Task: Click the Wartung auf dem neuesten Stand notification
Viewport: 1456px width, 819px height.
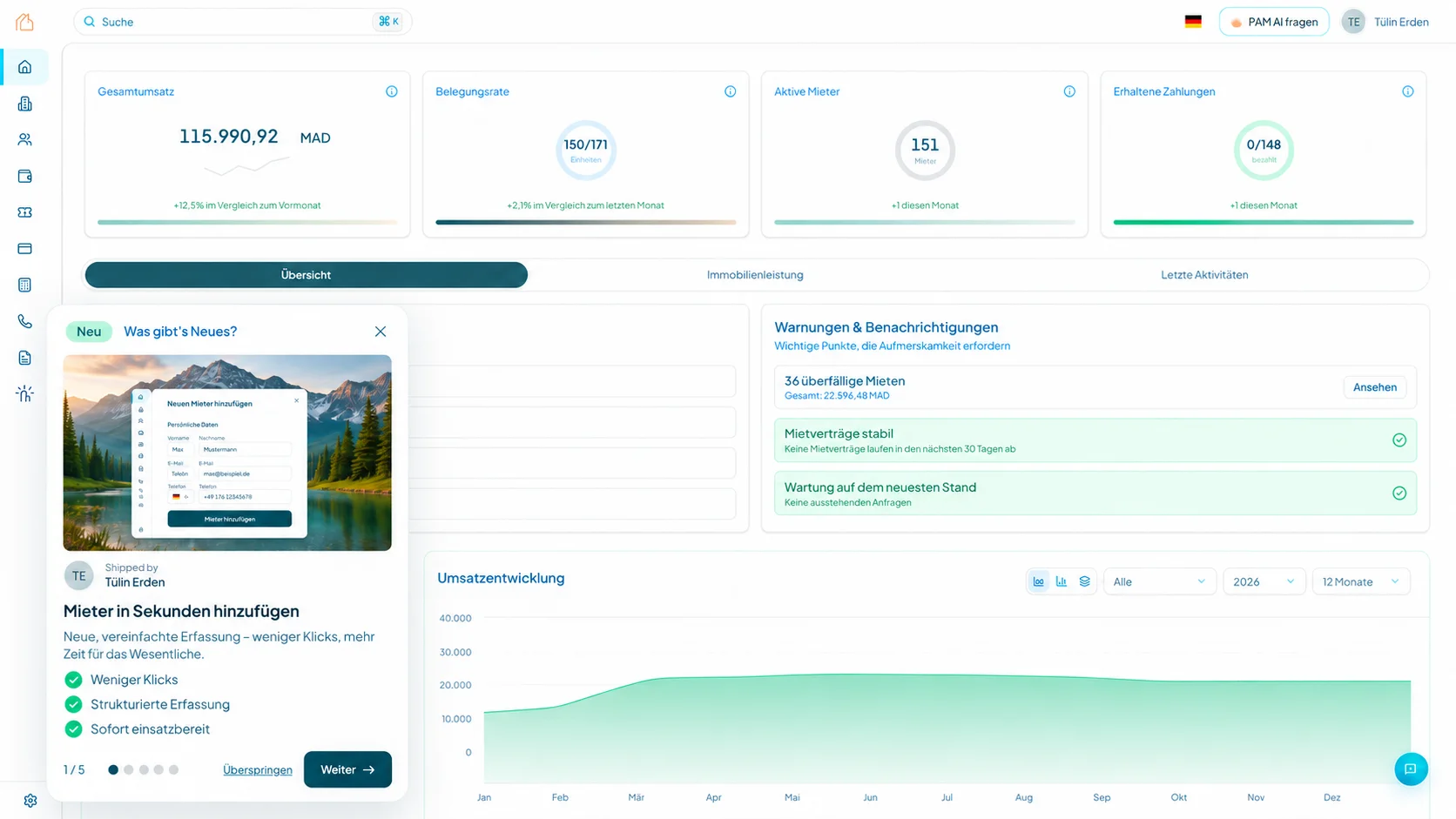Action: point(1095,493)
